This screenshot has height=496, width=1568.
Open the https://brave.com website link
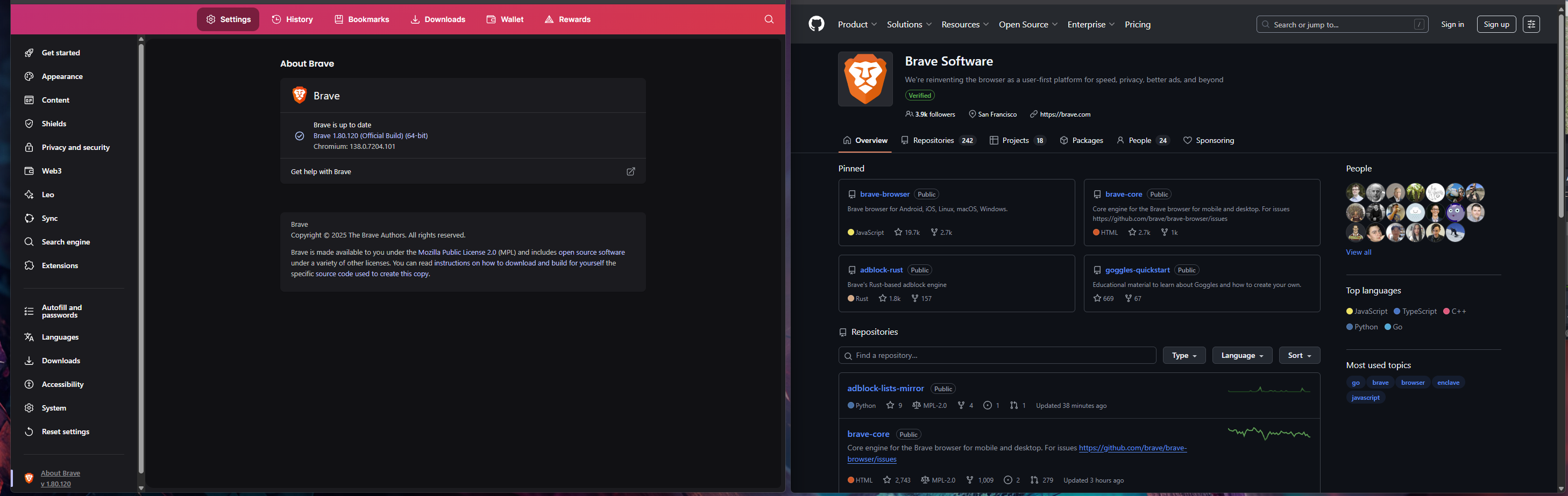1065,114
